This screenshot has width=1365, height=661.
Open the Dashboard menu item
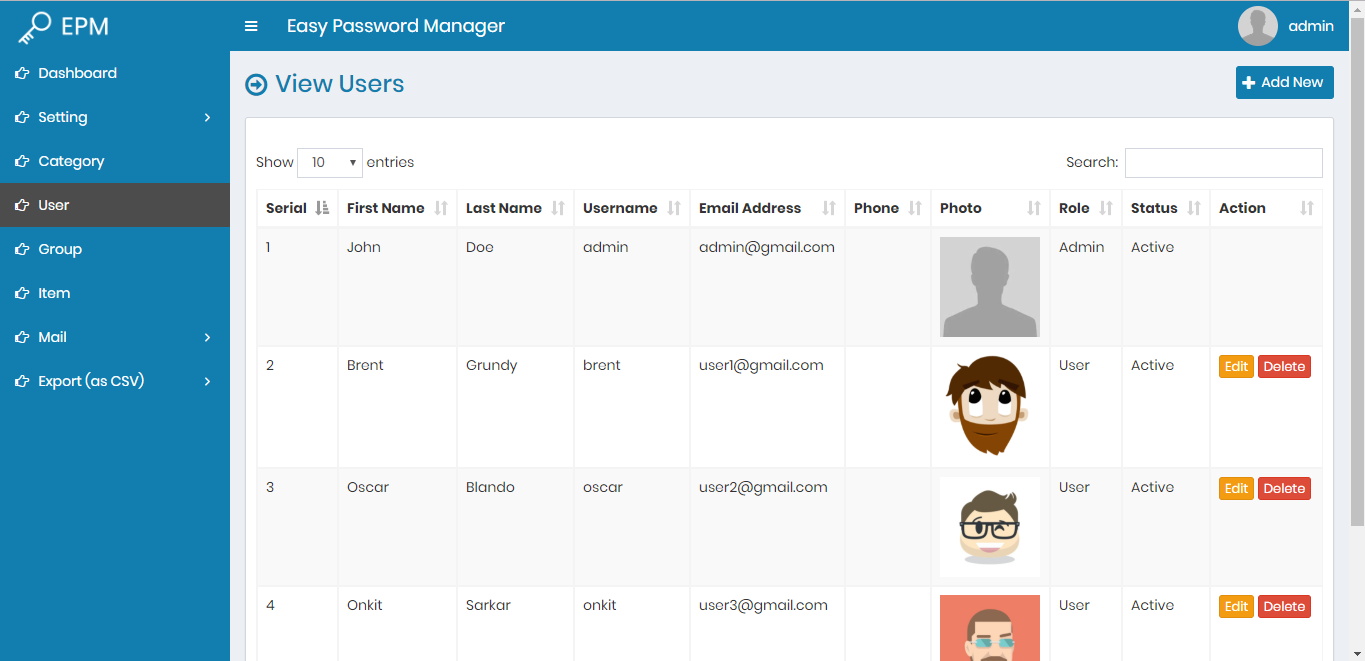[x=77, y=73]
